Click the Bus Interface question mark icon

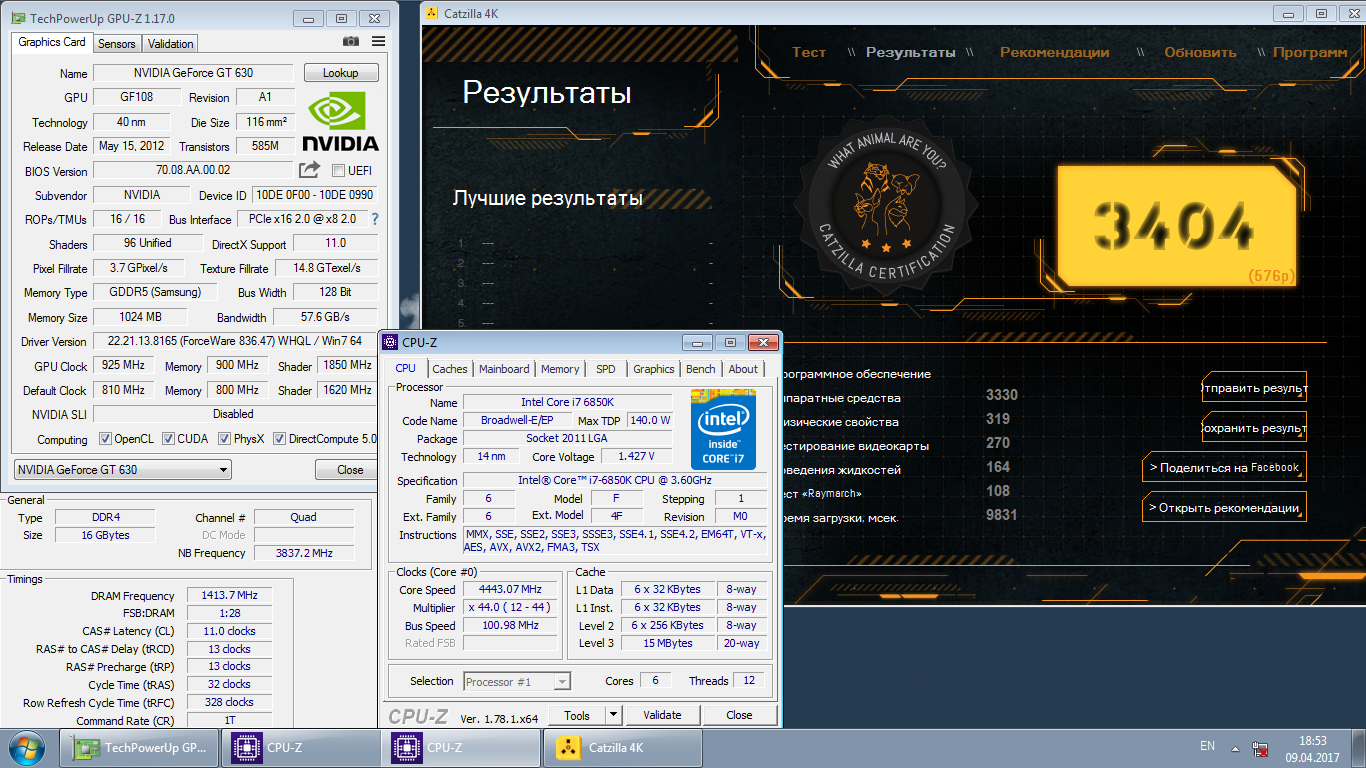tap(375, 219)
